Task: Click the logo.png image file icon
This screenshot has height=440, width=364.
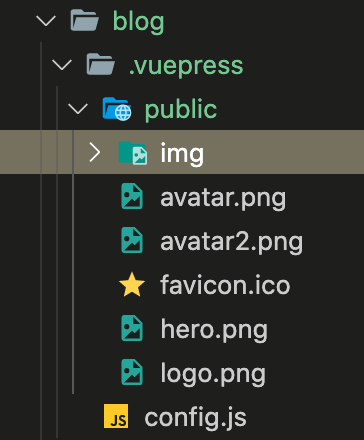Action: [x=132, y=372]
